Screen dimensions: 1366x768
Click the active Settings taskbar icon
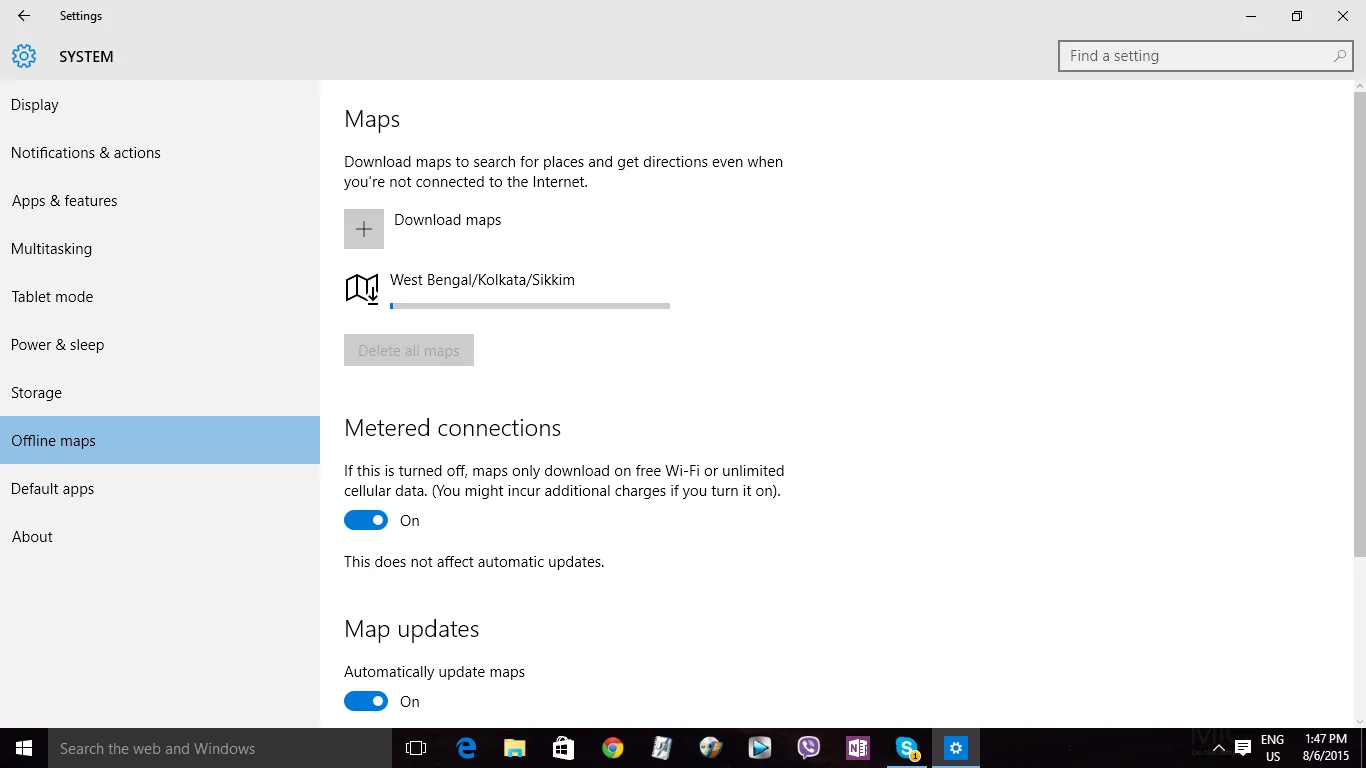[x=956, y=748]
